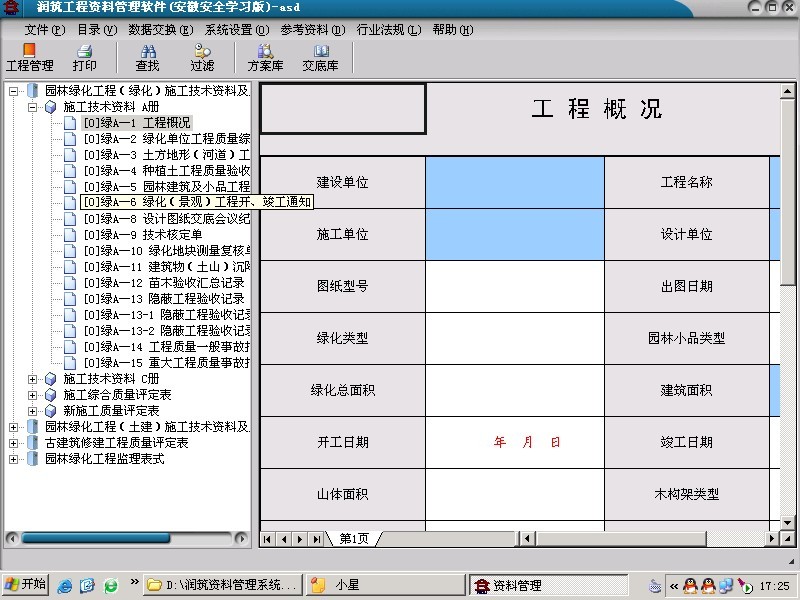Viewport: 800px width, 600px height.
Task: Click the blue 建设单位 input cell
Action: [x=514, y=182]
